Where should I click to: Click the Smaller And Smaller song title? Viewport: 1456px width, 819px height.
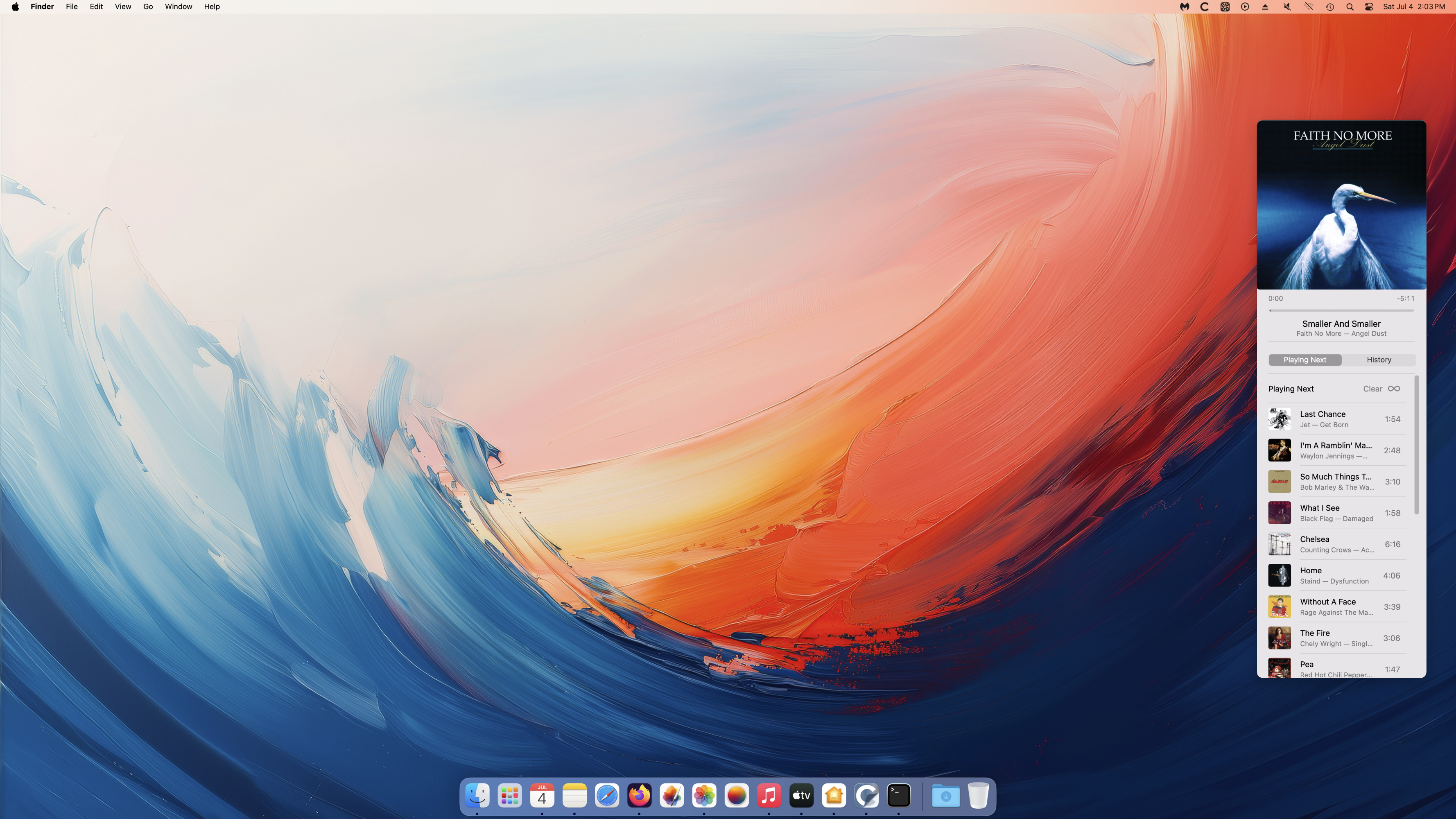[x=1341, y=324]
